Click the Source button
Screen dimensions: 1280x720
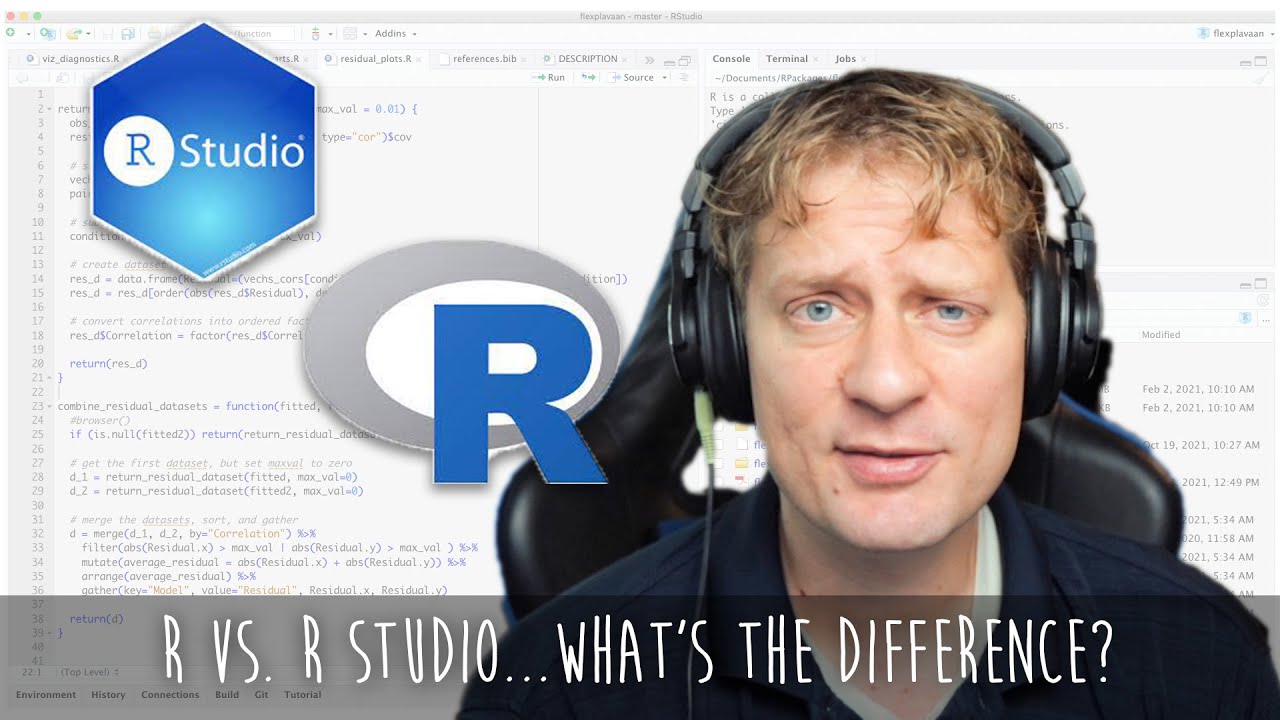633,77
